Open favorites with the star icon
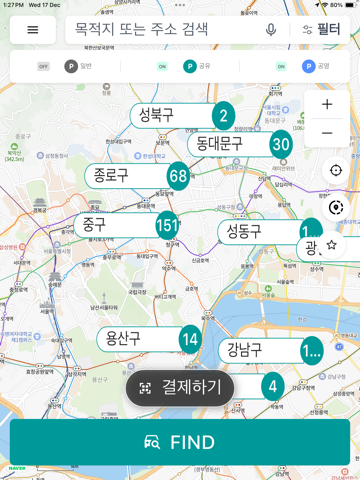Viewport: 360px width, 480px height. 331,245
